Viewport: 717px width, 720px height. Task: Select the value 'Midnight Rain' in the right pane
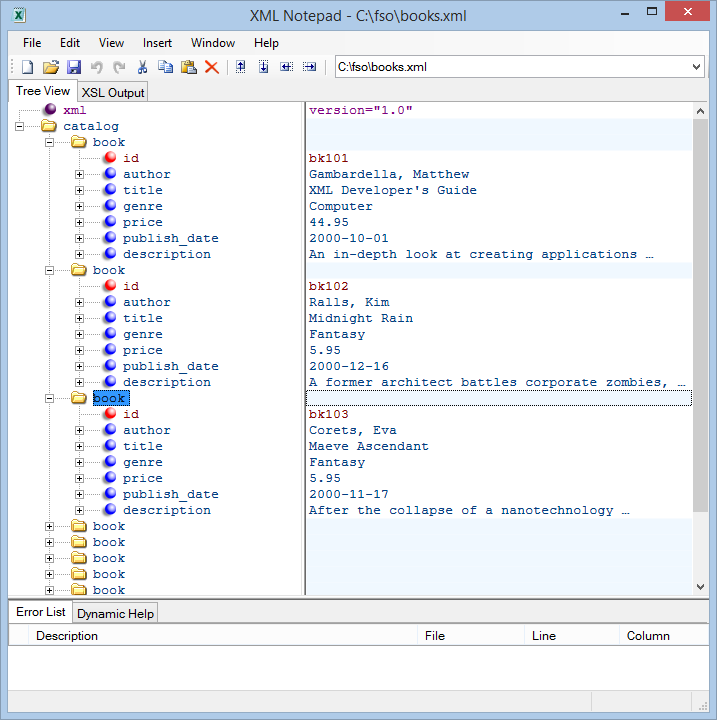click(x=361, y=319)
